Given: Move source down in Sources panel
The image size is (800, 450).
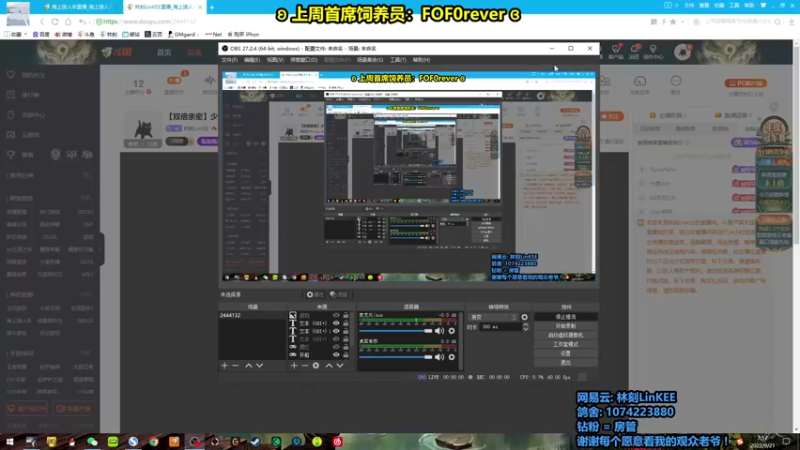Looking at the screenshot, I should click(x=340, y=365).
